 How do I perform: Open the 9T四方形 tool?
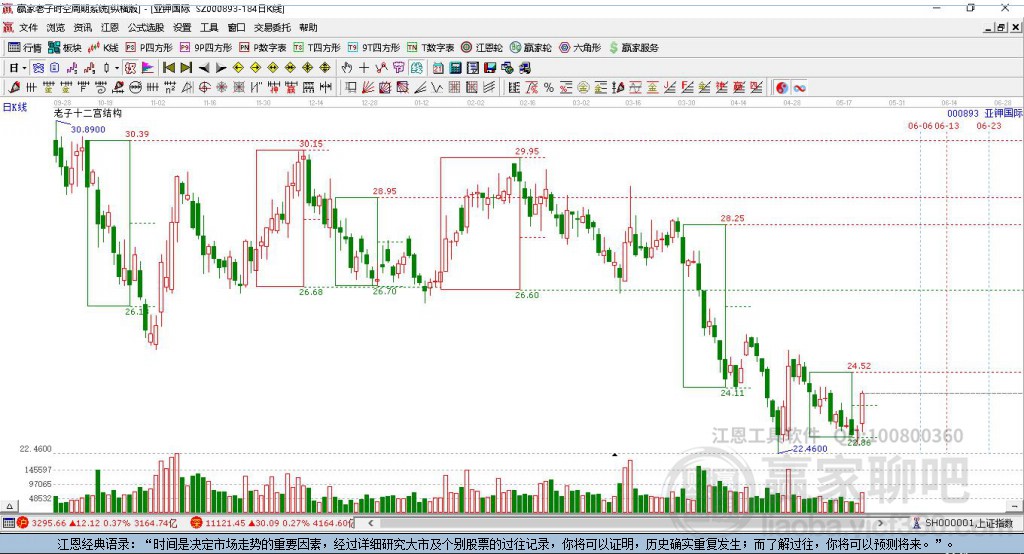[374, 48]
